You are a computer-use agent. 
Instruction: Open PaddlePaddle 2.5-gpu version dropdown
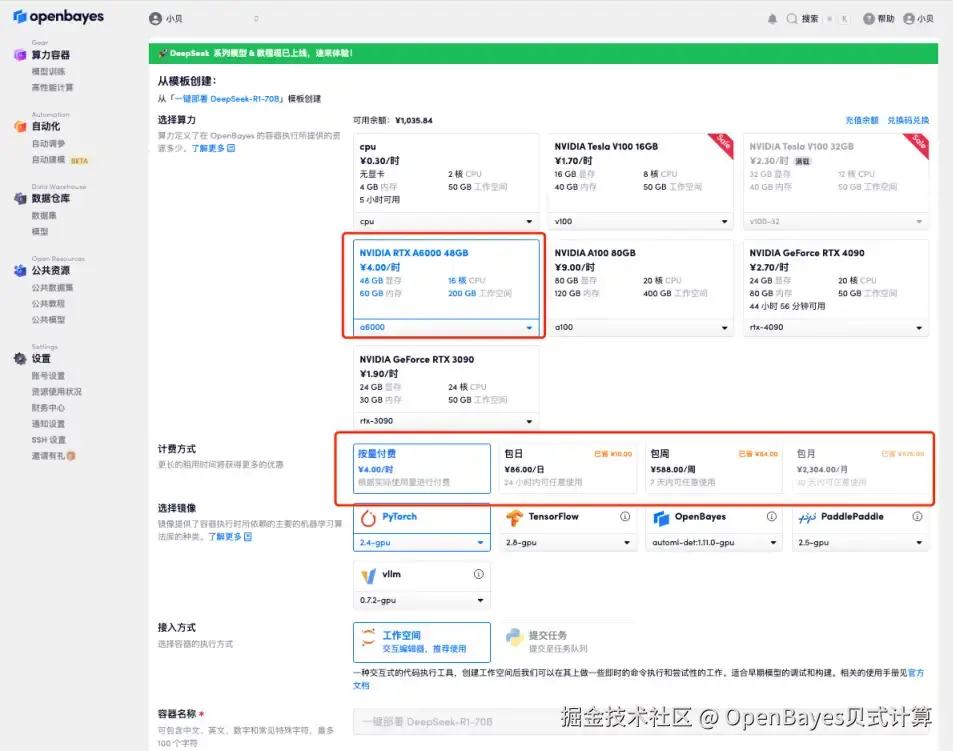pyautogui.click(x=860, y=543)
